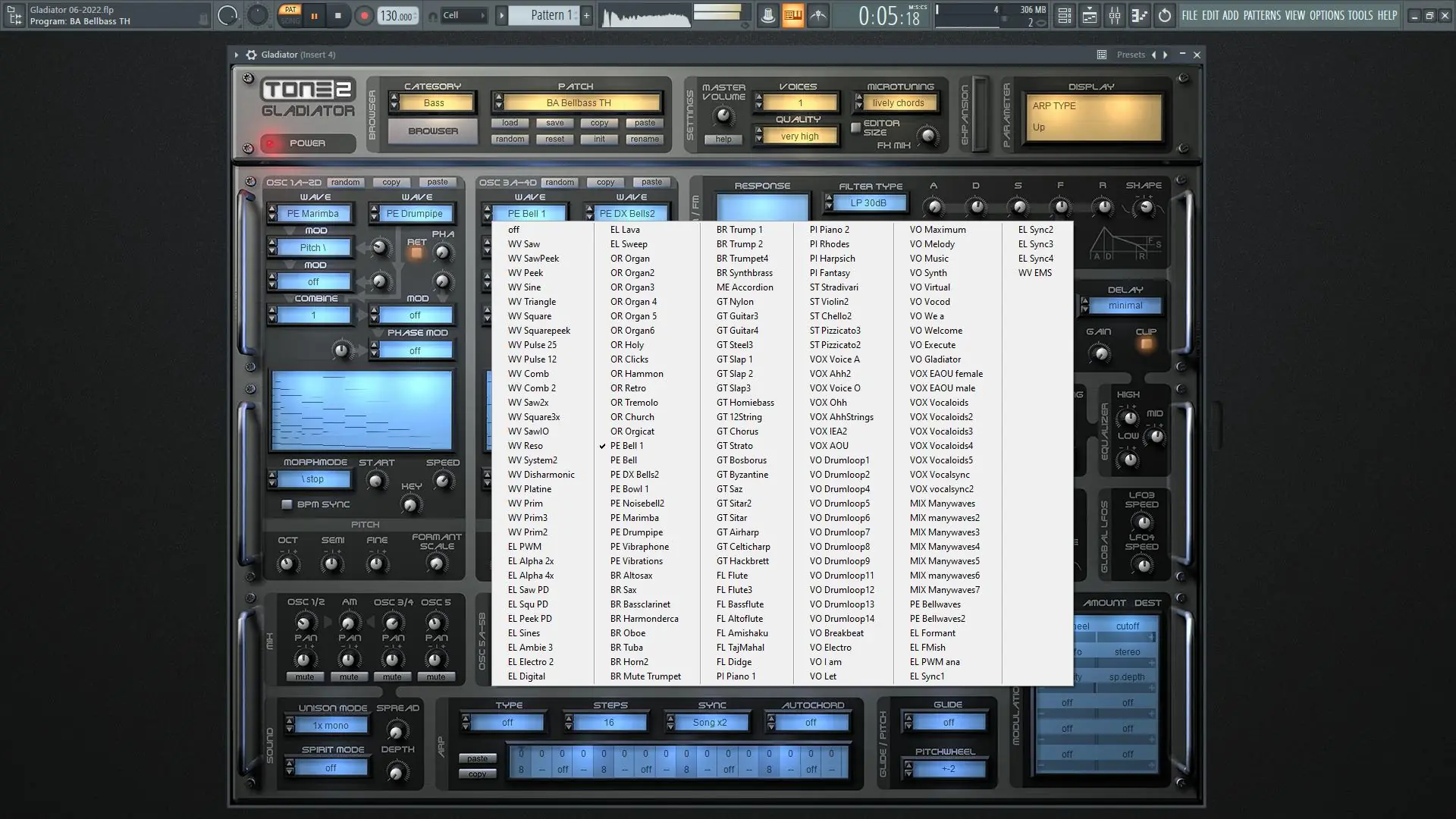This screenshot has height=819, width=1456.
Task: Select PE Vibraphone from waveform list
Action: (639, 547)
